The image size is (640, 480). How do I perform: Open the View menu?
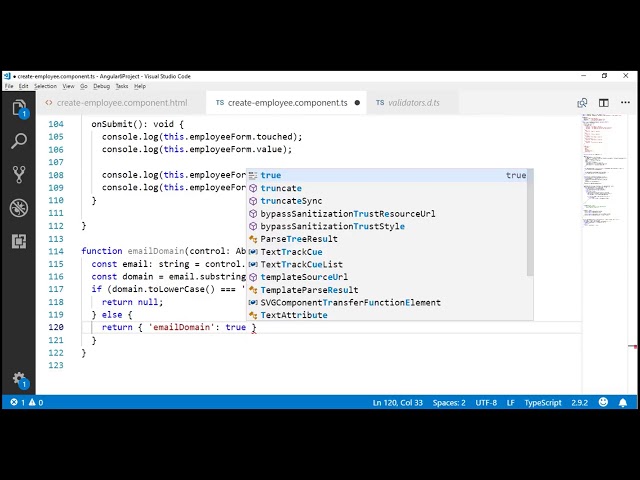(x=68, y=86)
